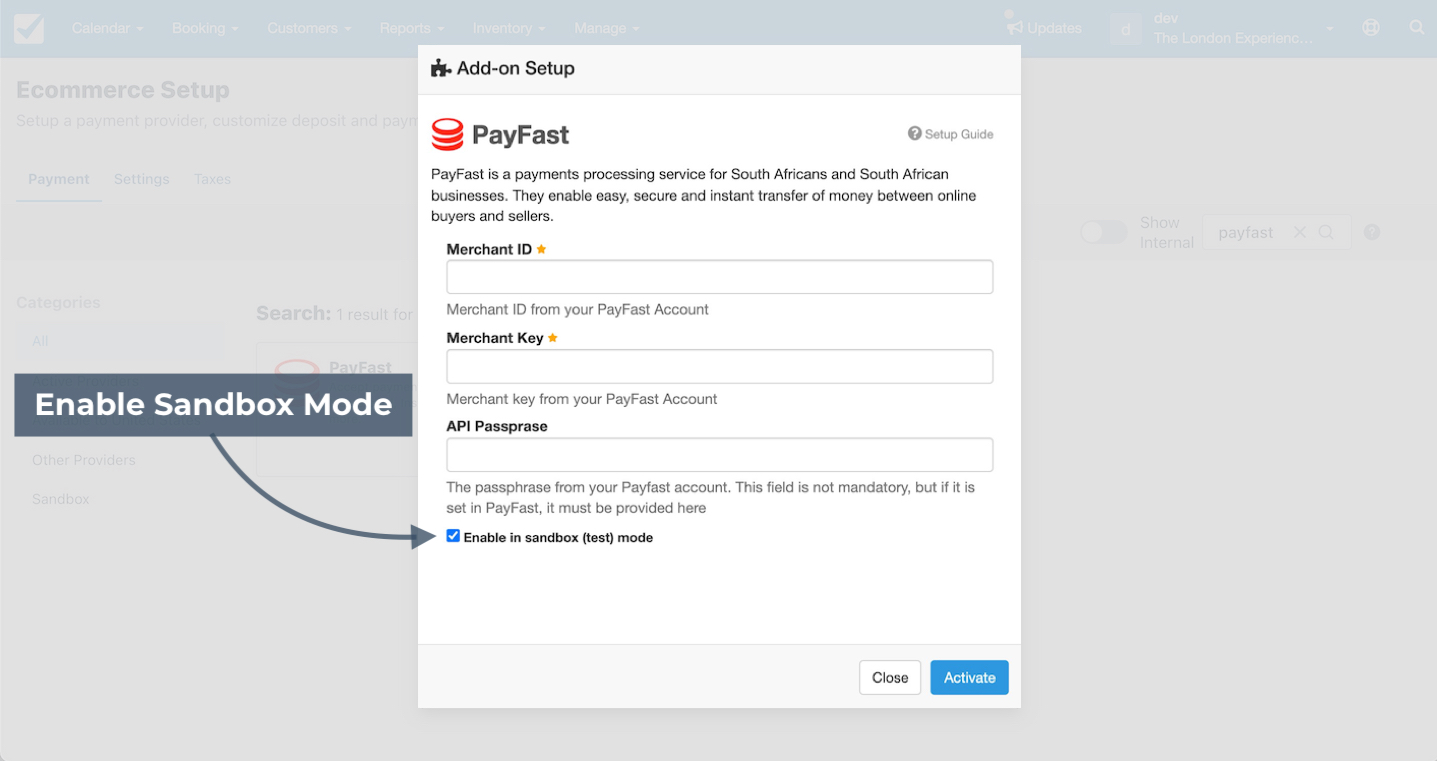
Task: Click the Merchant Key input field
Action: 720,366
